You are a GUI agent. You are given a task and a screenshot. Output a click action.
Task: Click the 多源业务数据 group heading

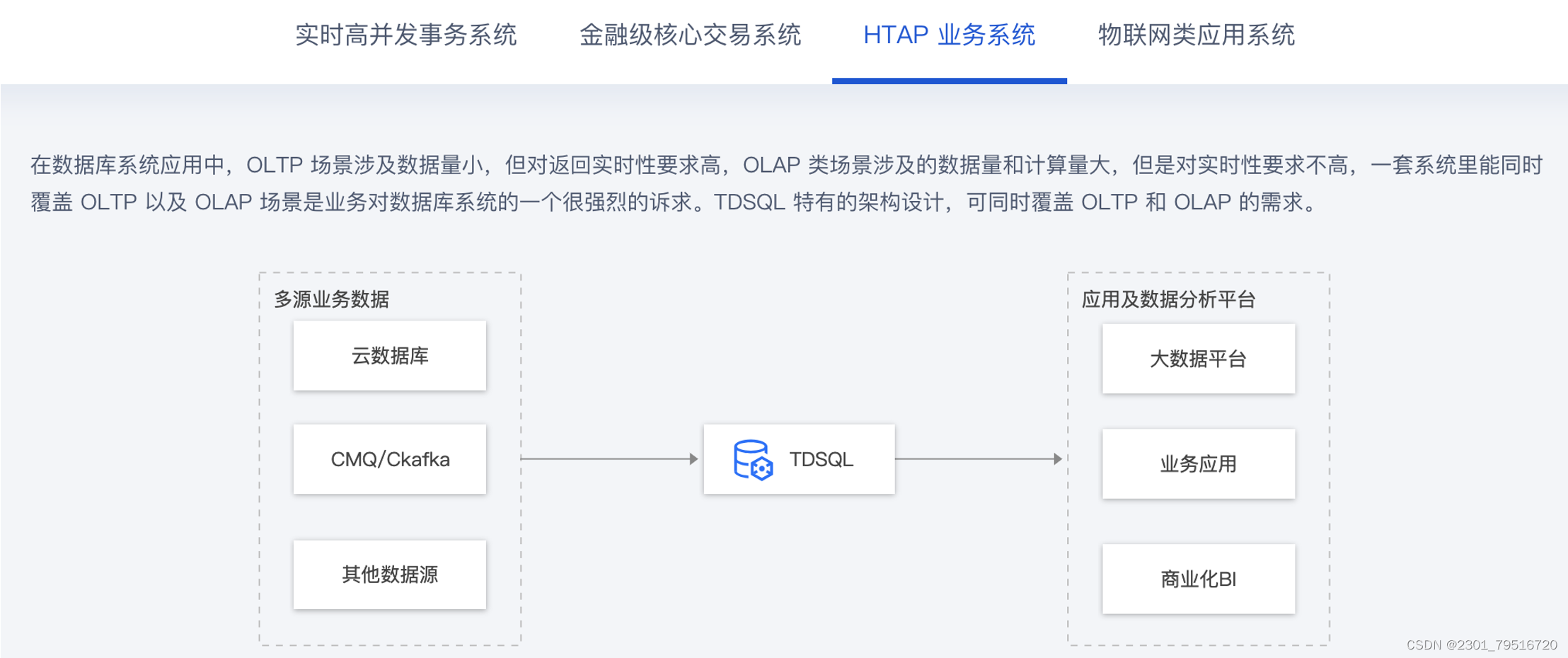coord(332,299)
